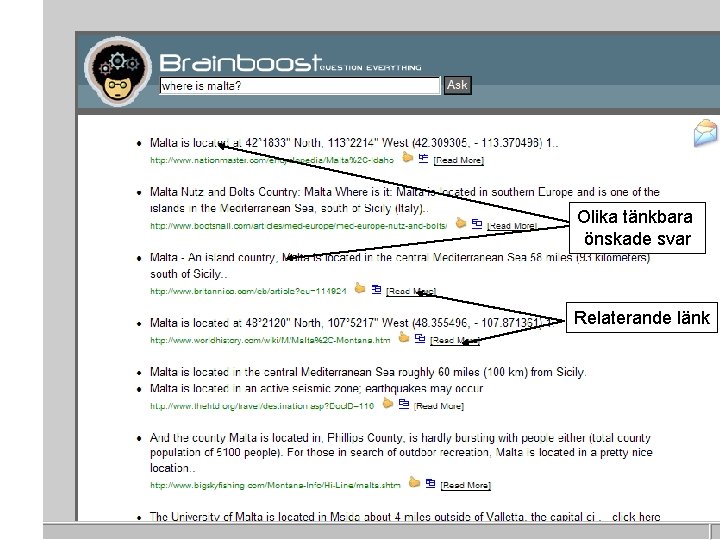Viewport: 720px width, 540px height.
Task: Click the horizontal scrollbar at the bottom
Action: tap(377, 530)
